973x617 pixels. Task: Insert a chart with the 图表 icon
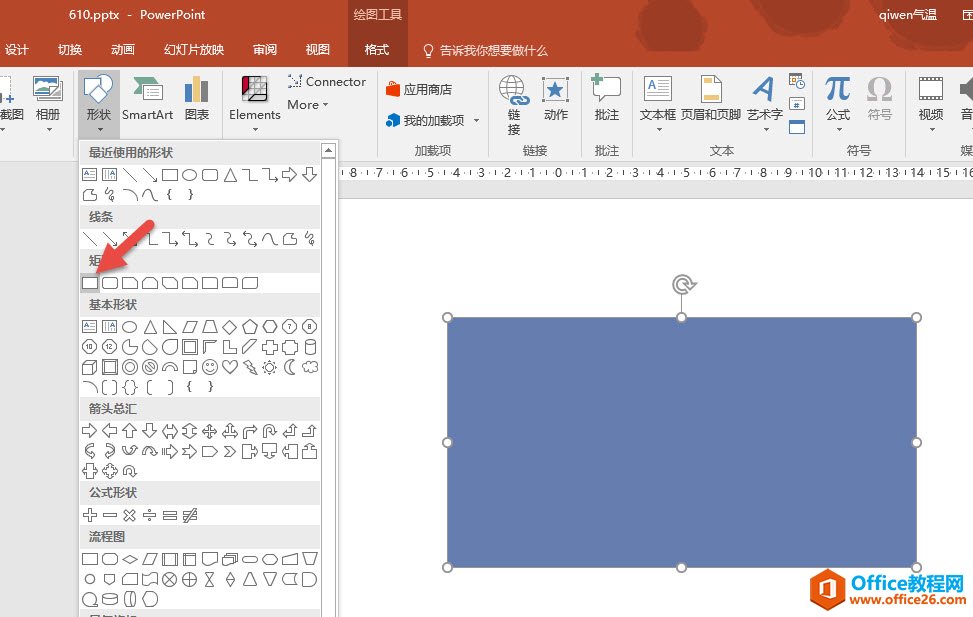click(x=197, y=98)
